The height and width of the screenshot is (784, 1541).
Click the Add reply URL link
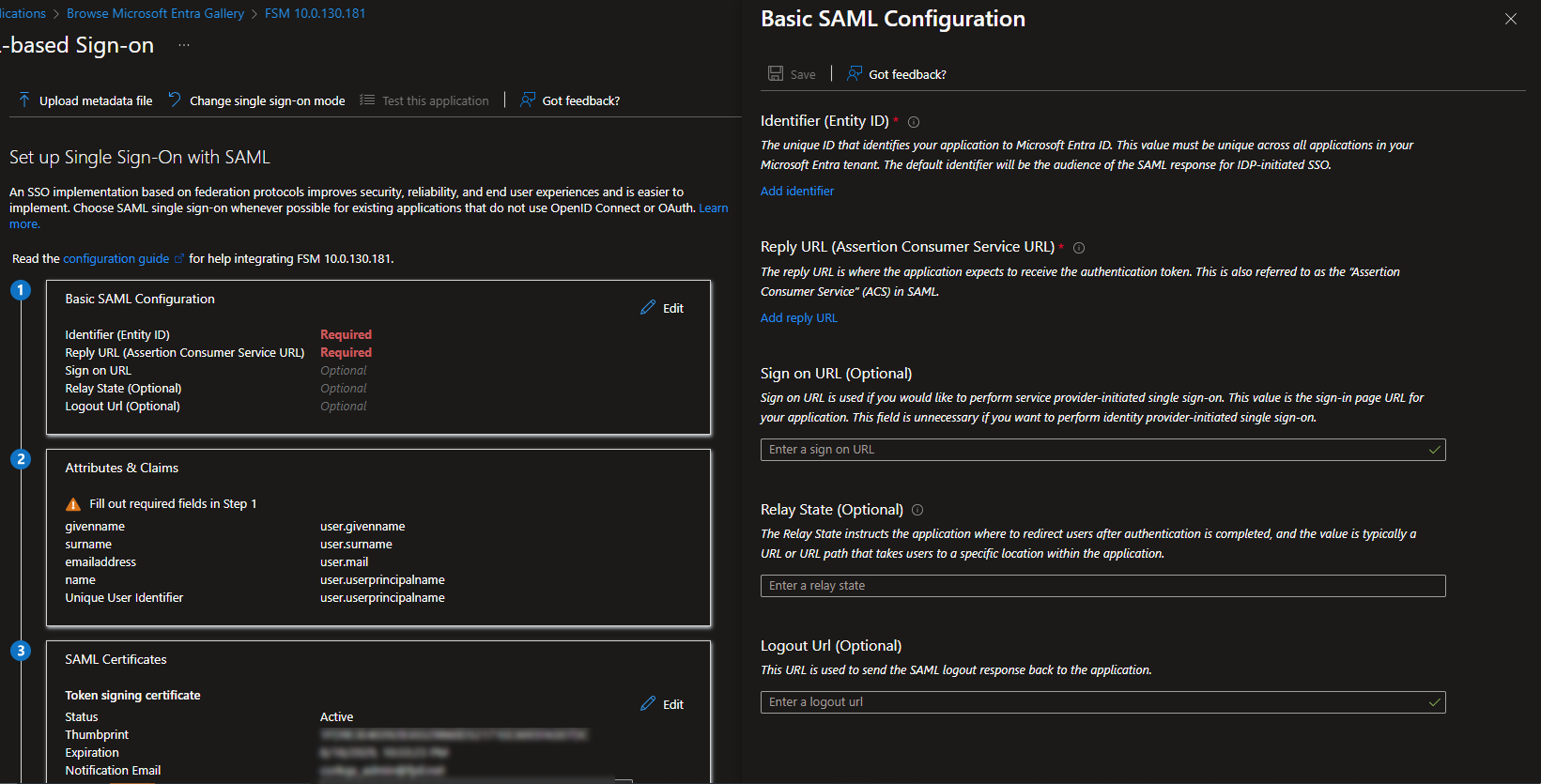click(x=798, y=317)
